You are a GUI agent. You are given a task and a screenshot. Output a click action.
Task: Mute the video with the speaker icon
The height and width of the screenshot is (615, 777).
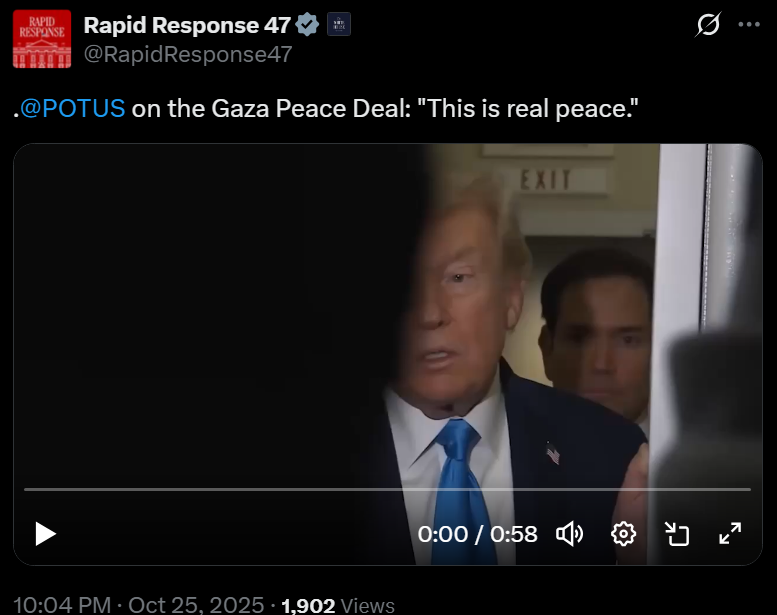pos(569,534)
